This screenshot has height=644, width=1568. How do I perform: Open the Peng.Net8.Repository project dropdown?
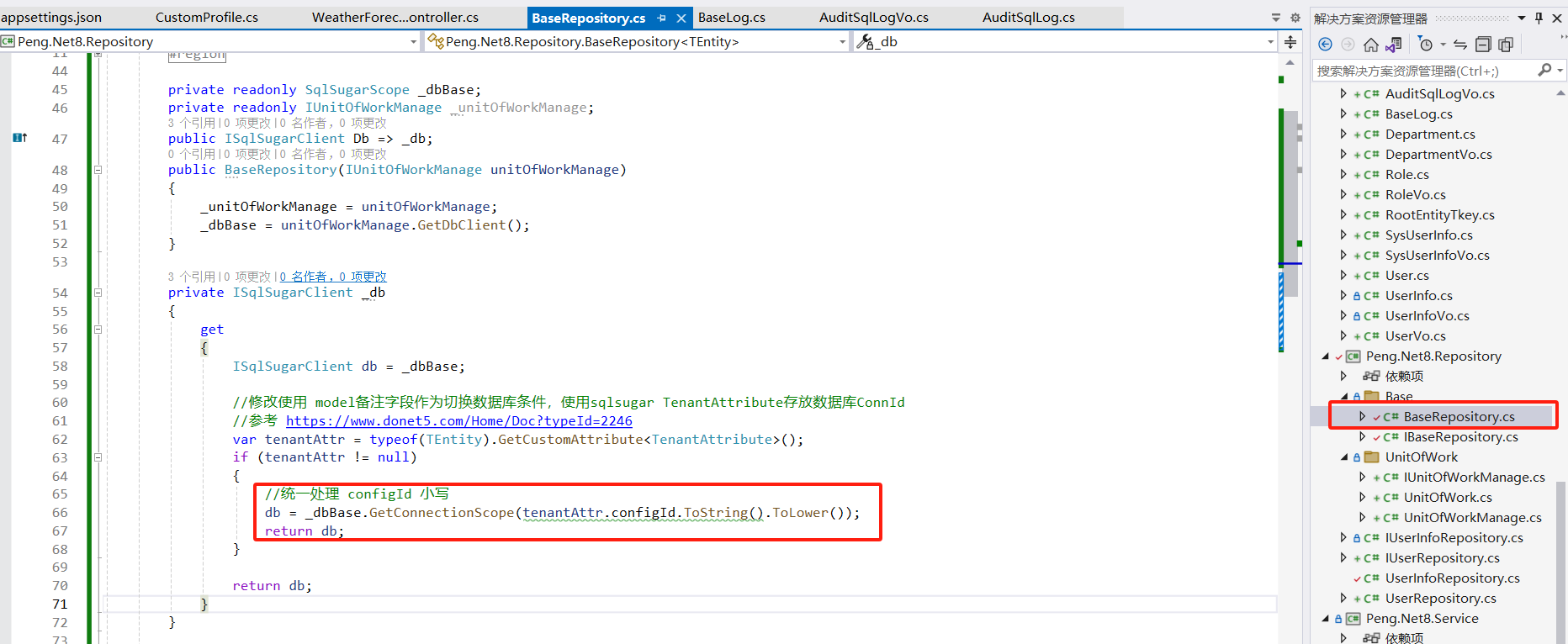point(413,42)
